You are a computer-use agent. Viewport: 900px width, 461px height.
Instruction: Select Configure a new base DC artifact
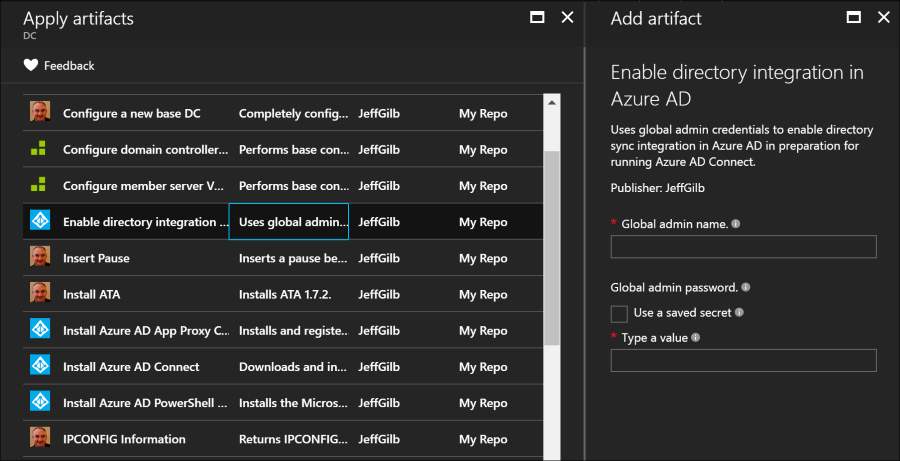(x=131, y=114)
